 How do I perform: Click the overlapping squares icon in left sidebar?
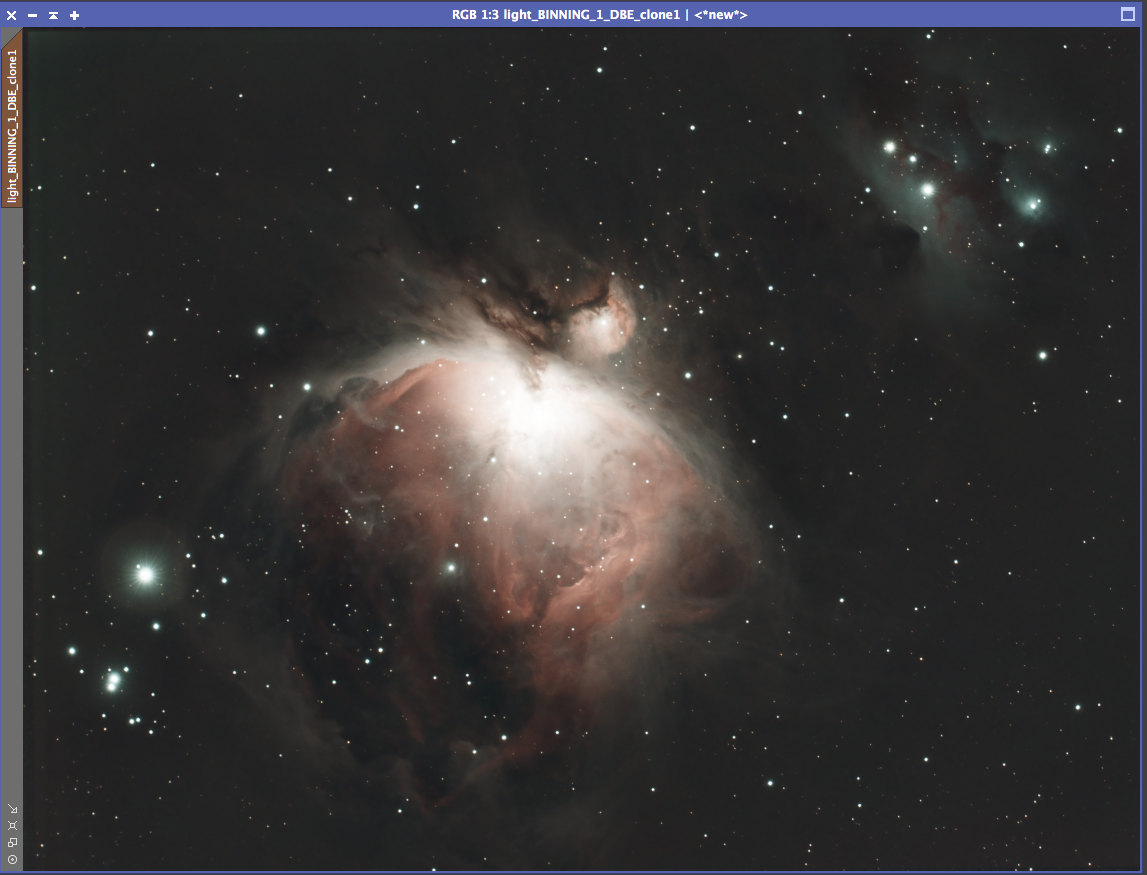coord(12,842)
